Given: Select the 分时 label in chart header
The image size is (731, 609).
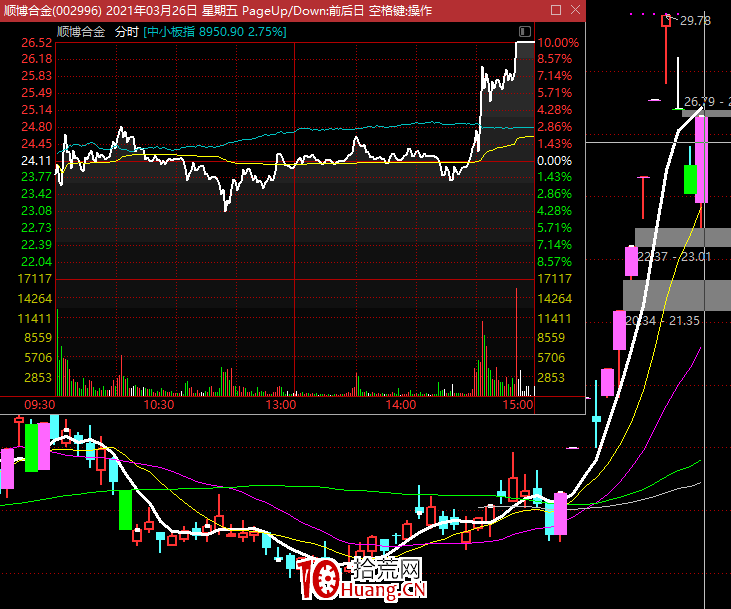Looking at the screenshot, I should pyautogui.click(x=127, y=32).
